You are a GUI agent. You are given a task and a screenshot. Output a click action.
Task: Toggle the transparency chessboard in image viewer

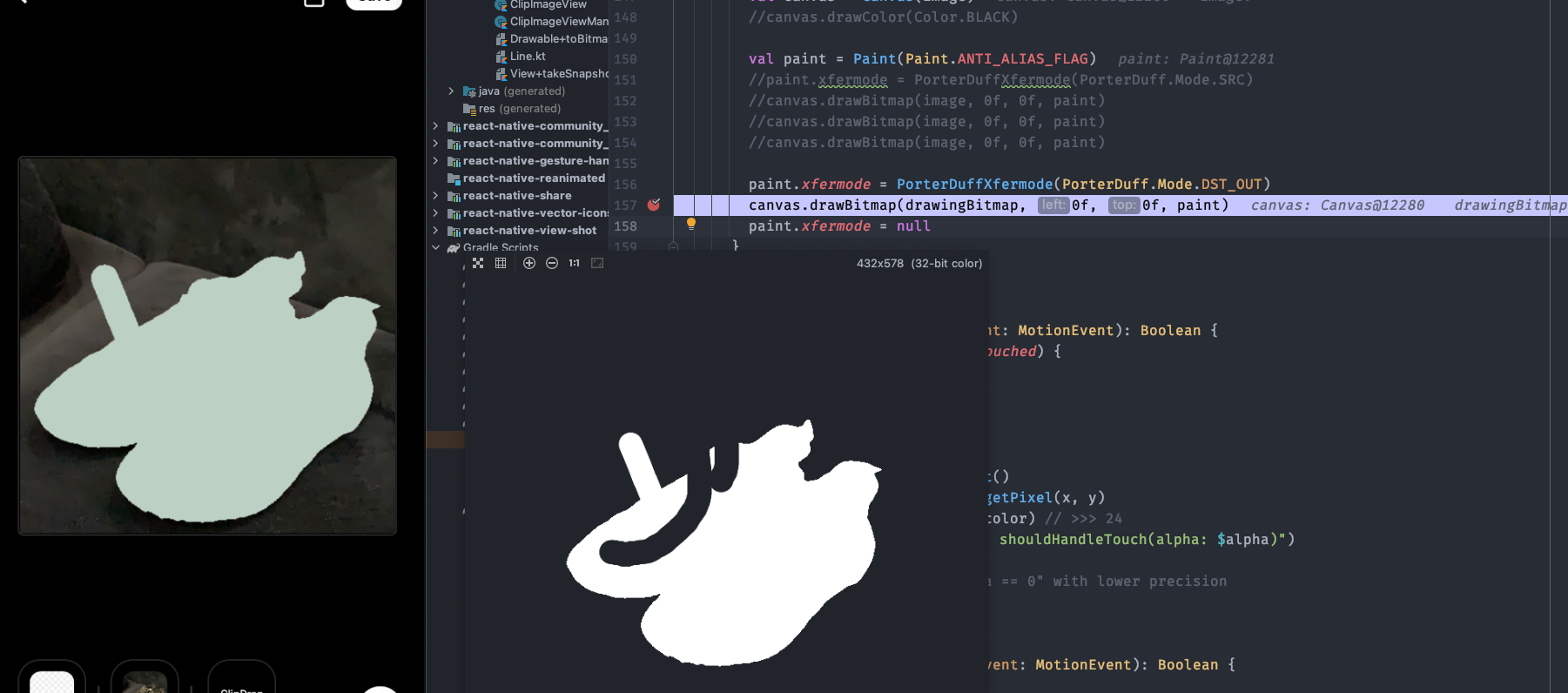[x=478, y=263]
